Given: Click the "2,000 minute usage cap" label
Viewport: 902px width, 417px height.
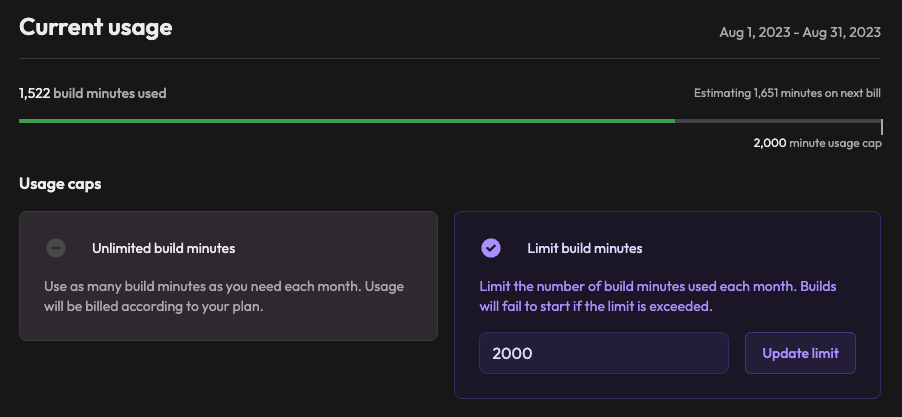Looking at the screenshot, I should tap(816, 143).
